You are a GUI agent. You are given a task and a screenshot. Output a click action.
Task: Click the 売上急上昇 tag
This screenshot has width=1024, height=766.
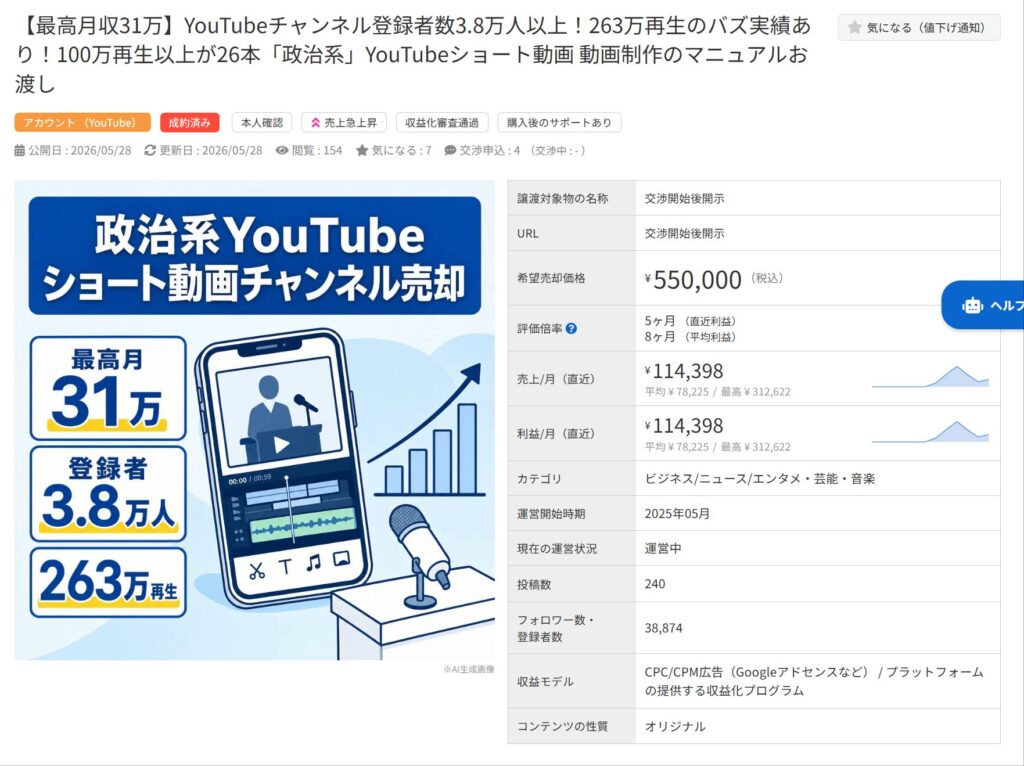tap(344, 123)
